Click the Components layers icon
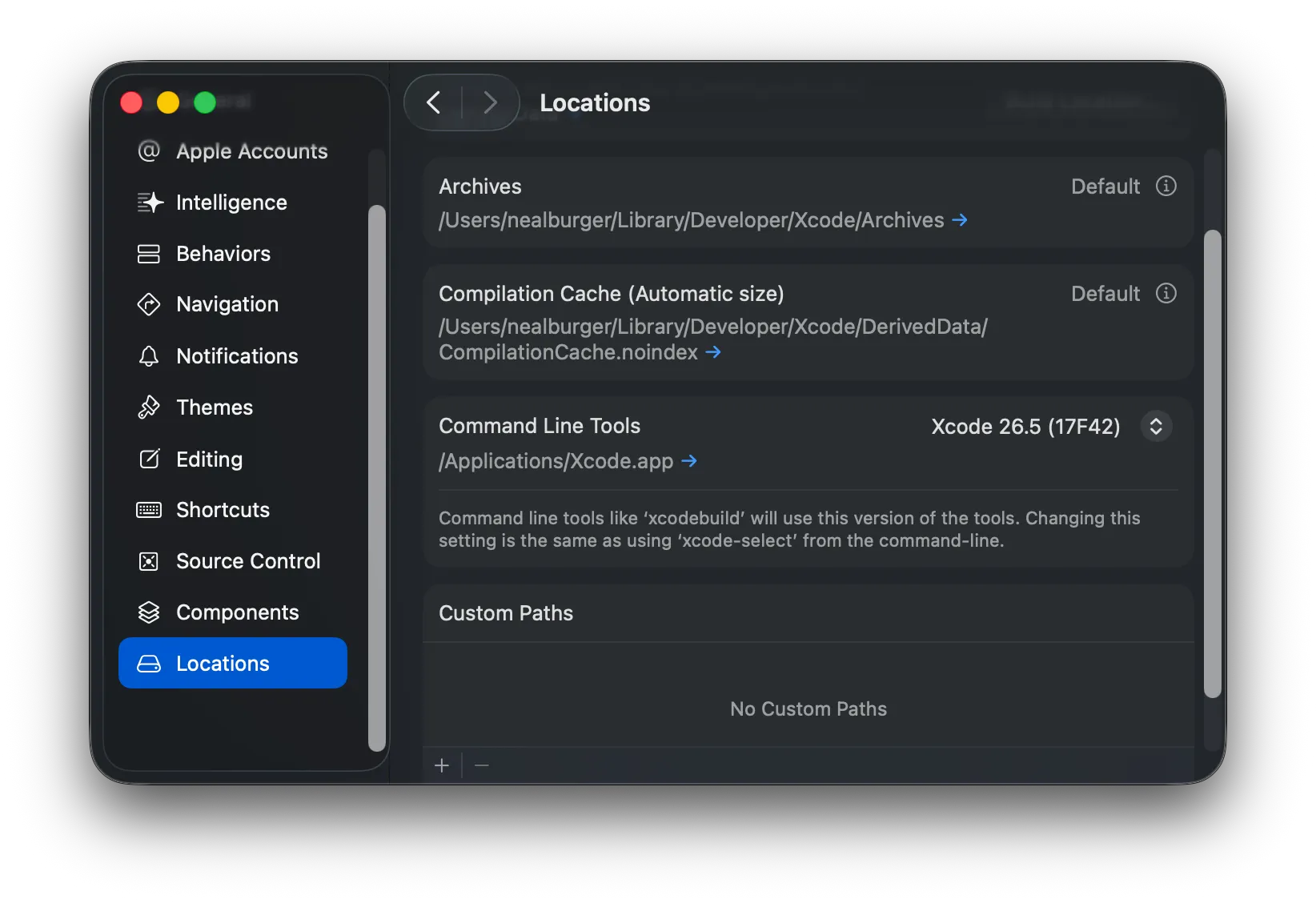1316x903 pixels. coord(149,612)
